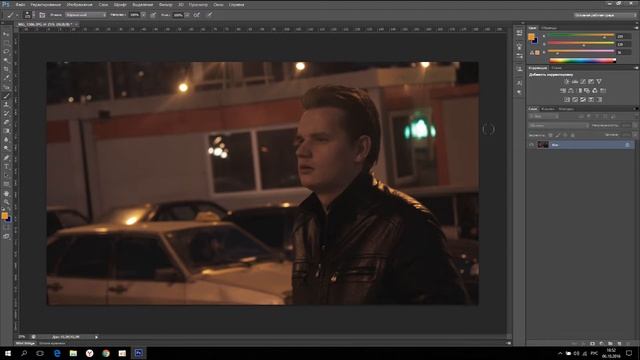
Task: Enable airbrush mode in options bar
Action: point(197,15)
